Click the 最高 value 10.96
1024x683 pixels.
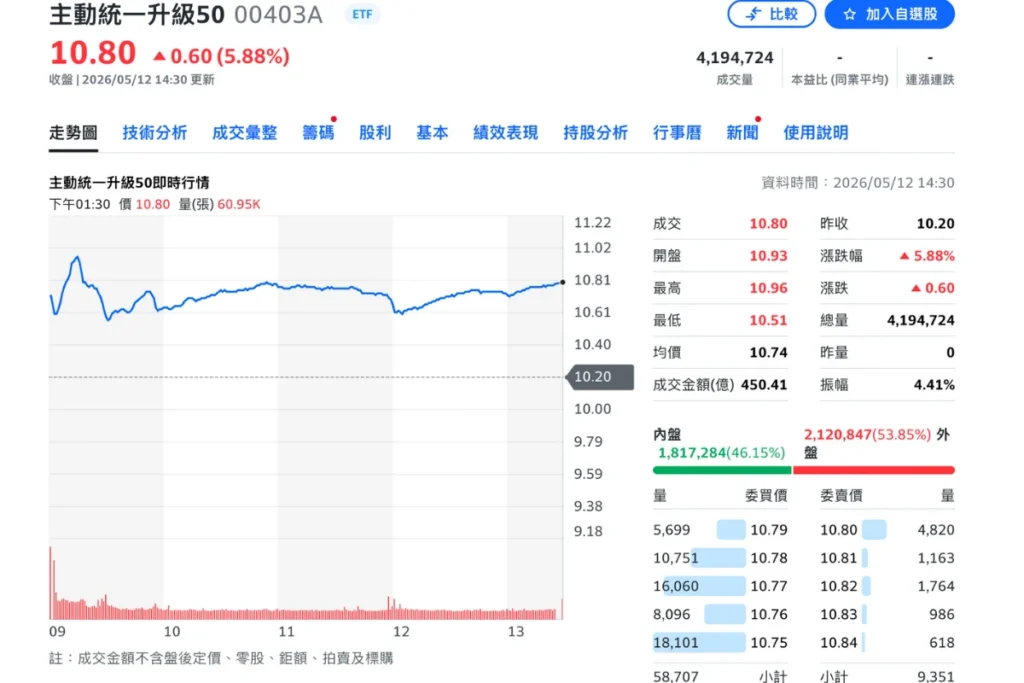pyautogui.click(x=768, y=288)
